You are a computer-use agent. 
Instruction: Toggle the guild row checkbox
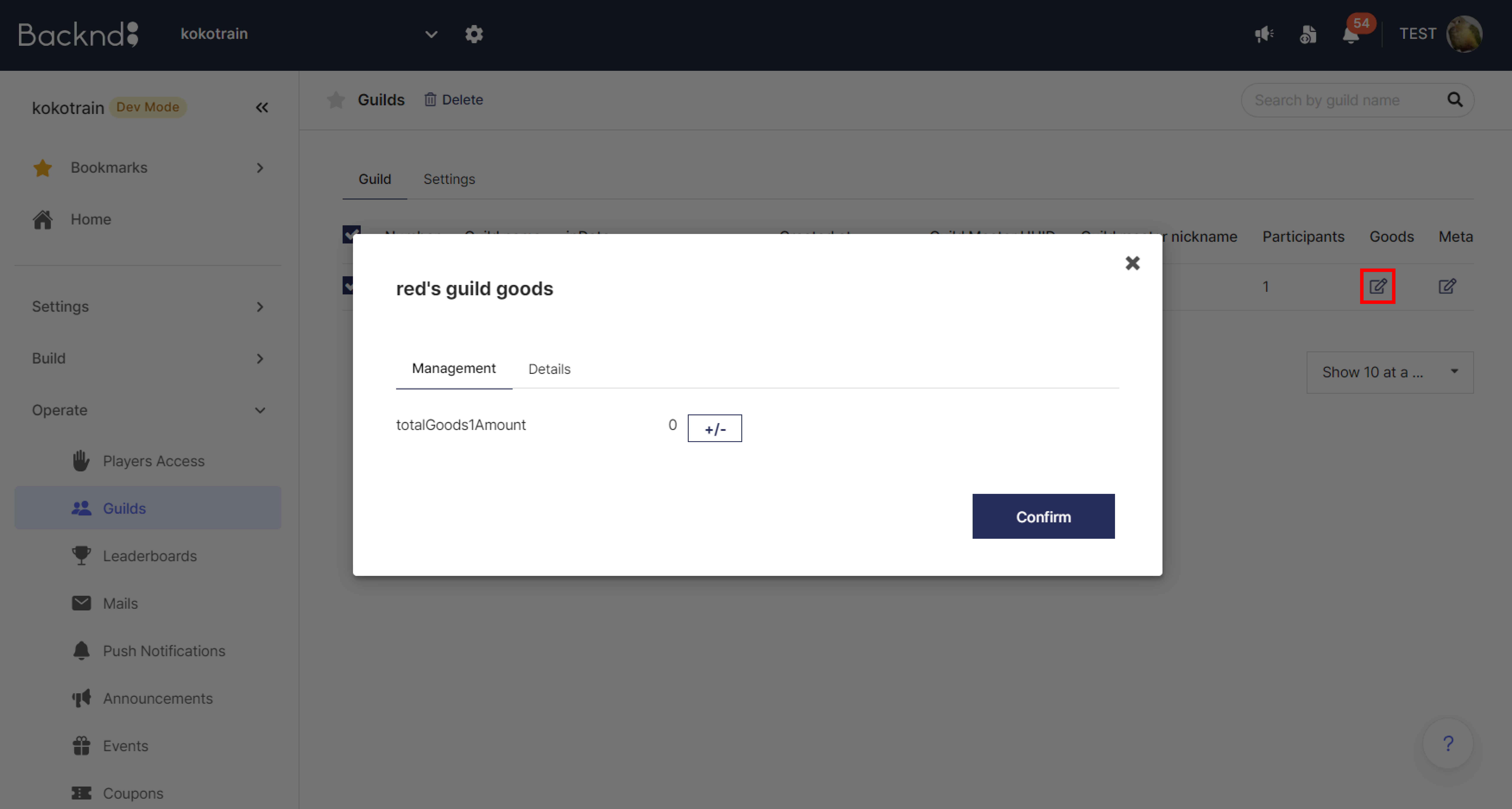click(348, 285)
